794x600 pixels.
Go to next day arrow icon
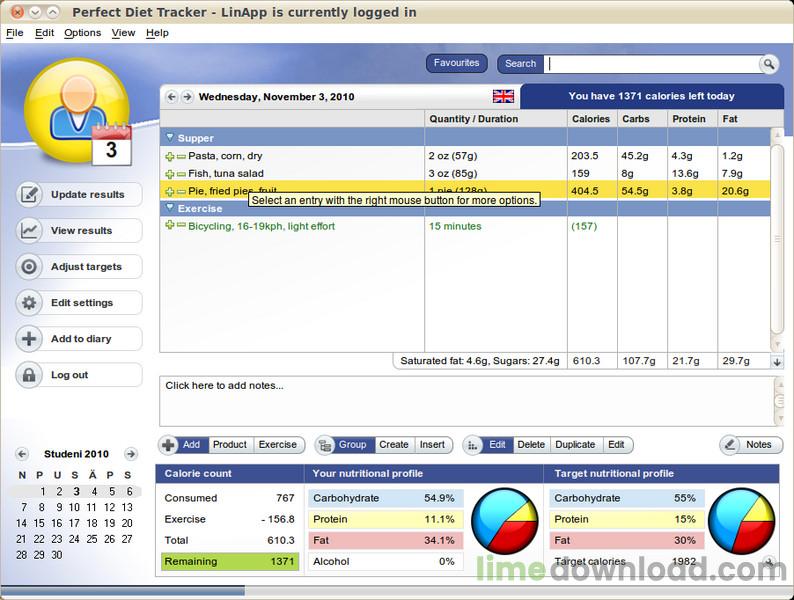[187, 97]
